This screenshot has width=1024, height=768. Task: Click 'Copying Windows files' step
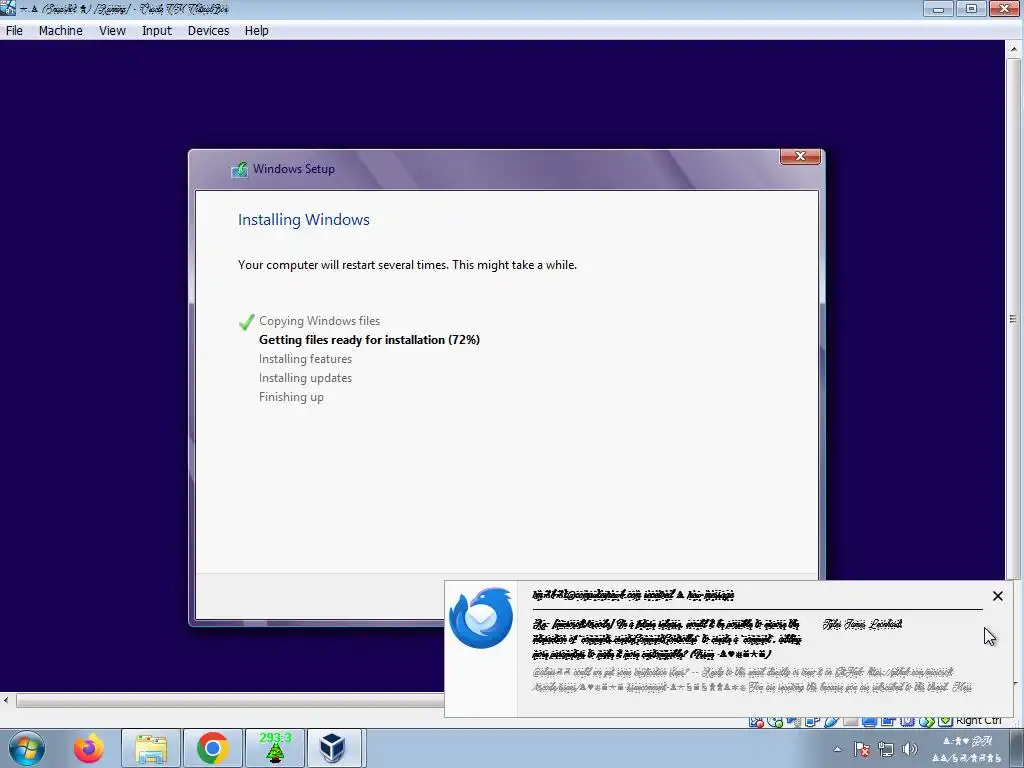319,321
